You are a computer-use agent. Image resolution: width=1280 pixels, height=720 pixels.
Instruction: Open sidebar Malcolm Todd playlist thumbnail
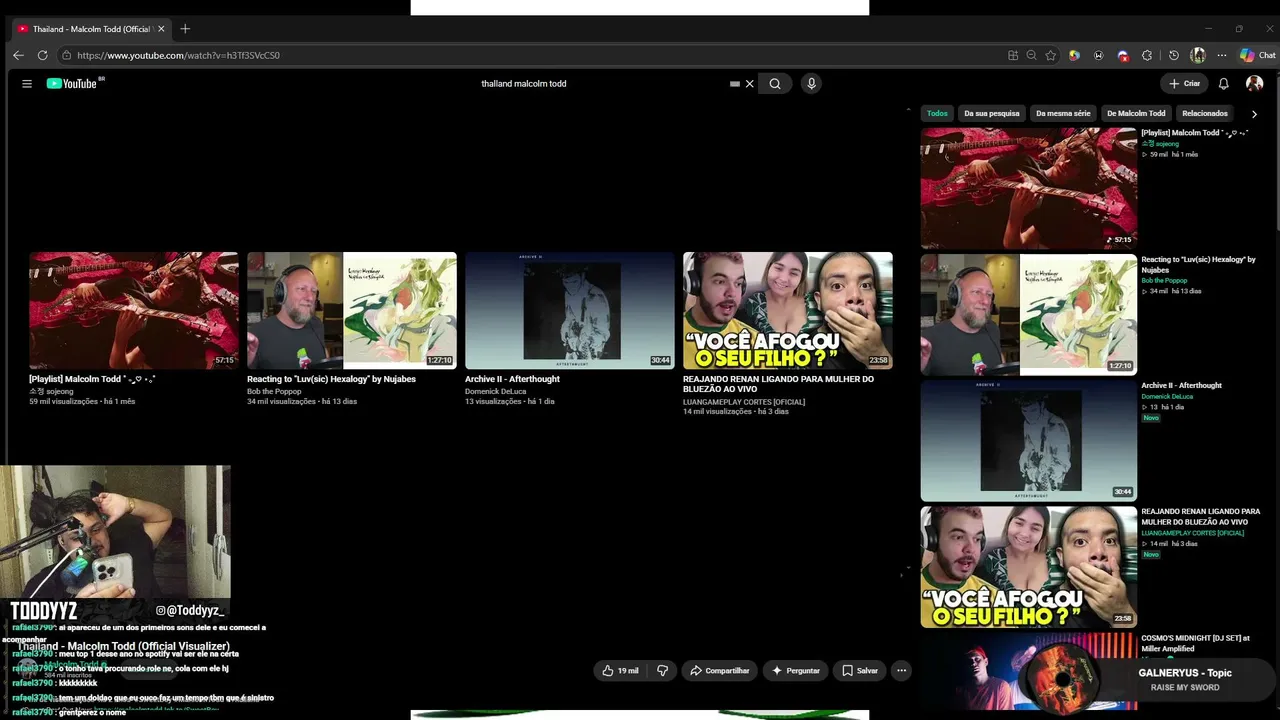pyautogui.click(x=1029, y=188)
